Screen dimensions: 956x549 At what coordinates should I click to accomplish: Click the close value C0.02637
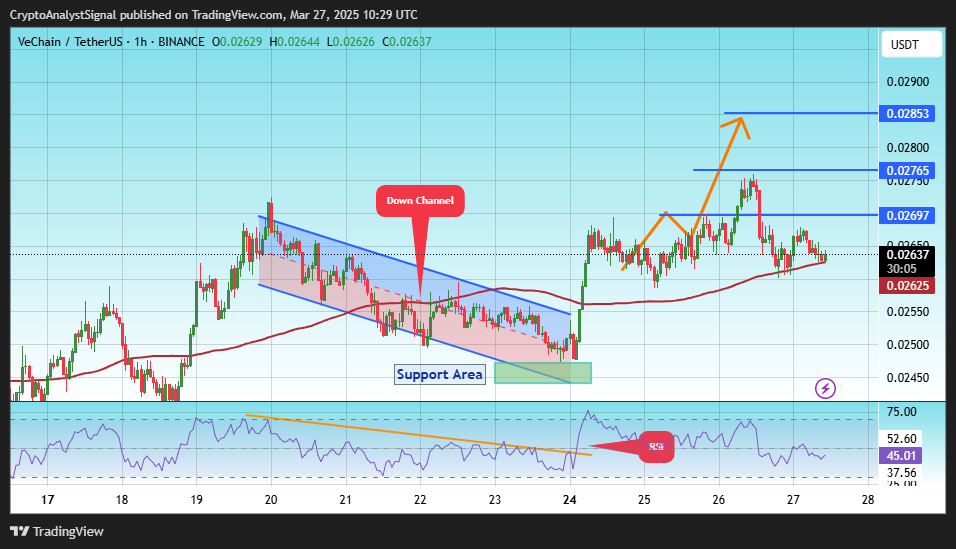tap(407, 42)
